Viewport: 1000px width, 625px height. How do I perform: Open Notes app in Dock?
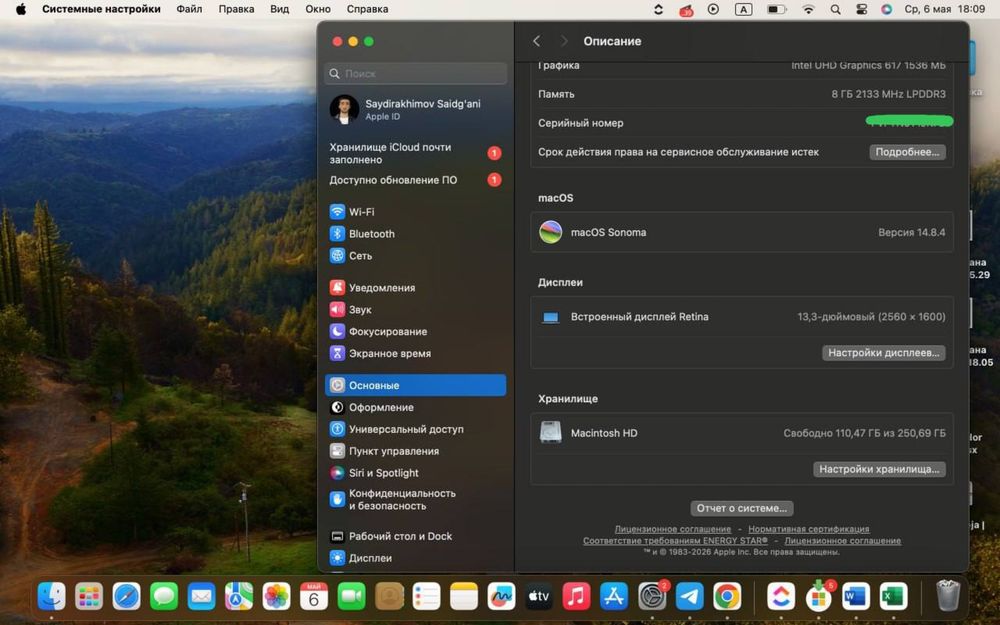click(464, 597)
